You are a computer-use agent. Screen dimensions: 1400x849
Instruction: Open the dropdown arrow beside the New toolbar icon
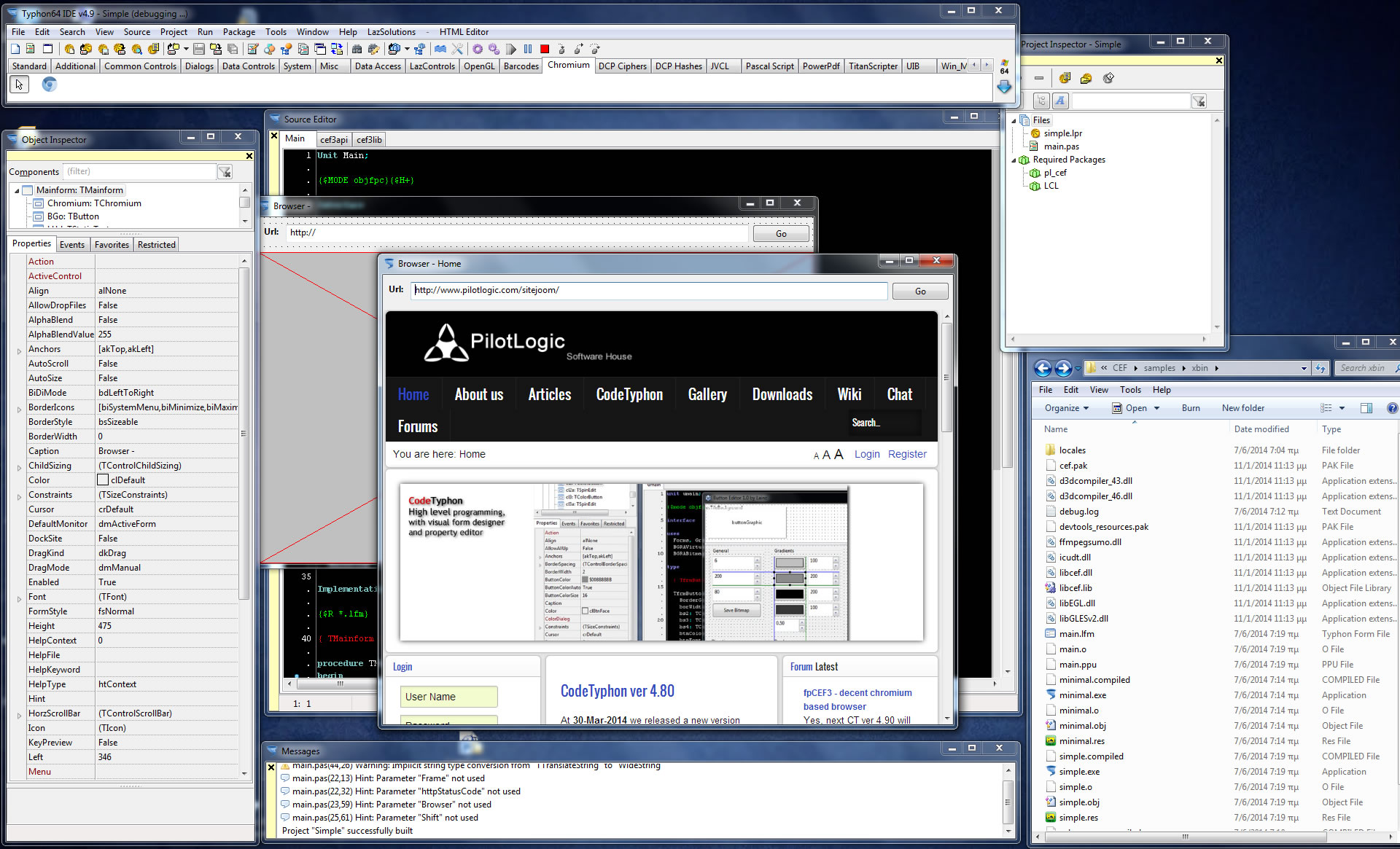(186, 49)
